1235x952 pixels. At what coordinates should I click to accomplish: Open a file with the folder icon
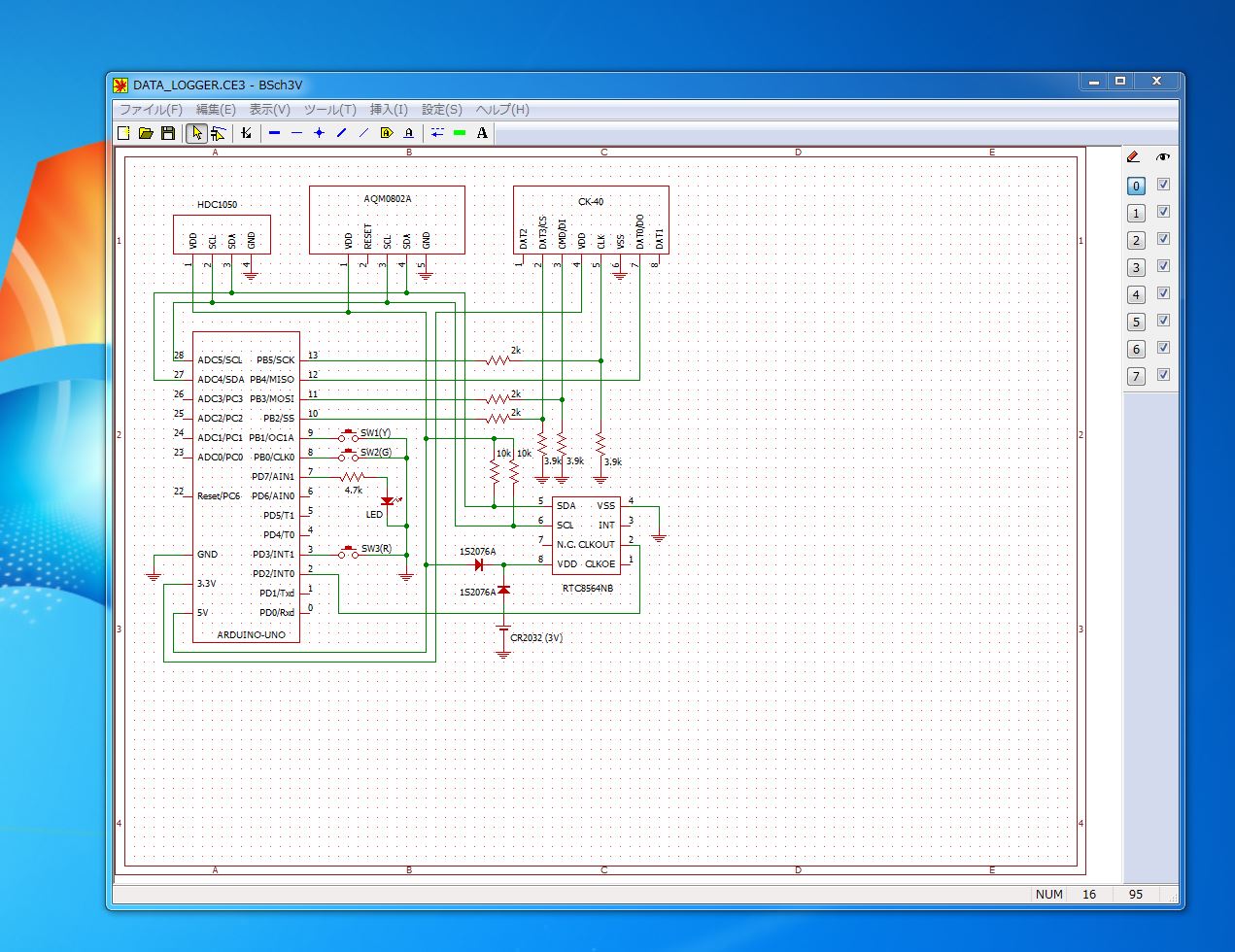146,133
